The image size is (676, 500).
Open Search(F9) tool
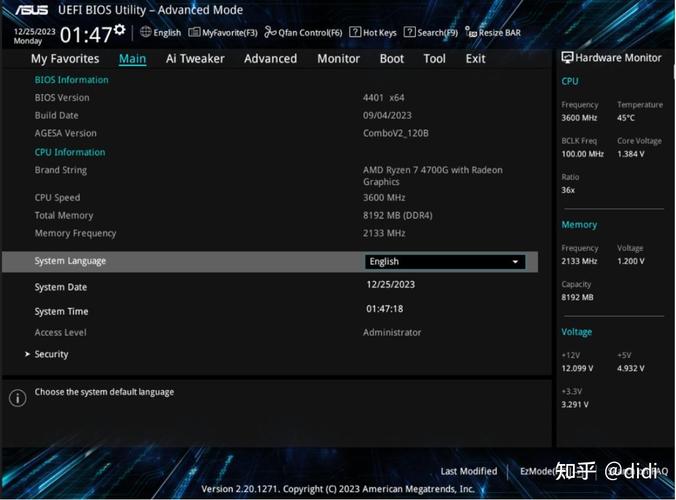[x=431, y=32]
